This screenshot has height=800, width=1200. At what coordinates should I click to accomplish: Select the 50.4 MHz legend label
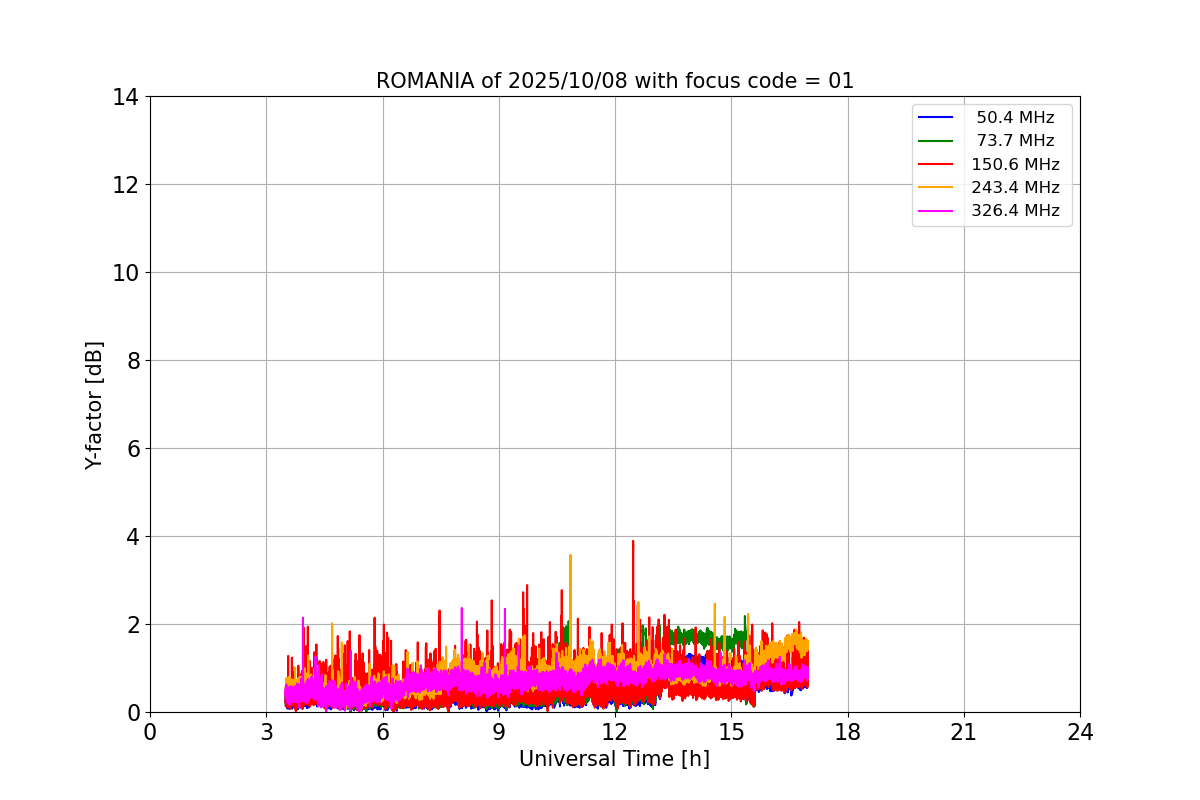click(1015, 118)
